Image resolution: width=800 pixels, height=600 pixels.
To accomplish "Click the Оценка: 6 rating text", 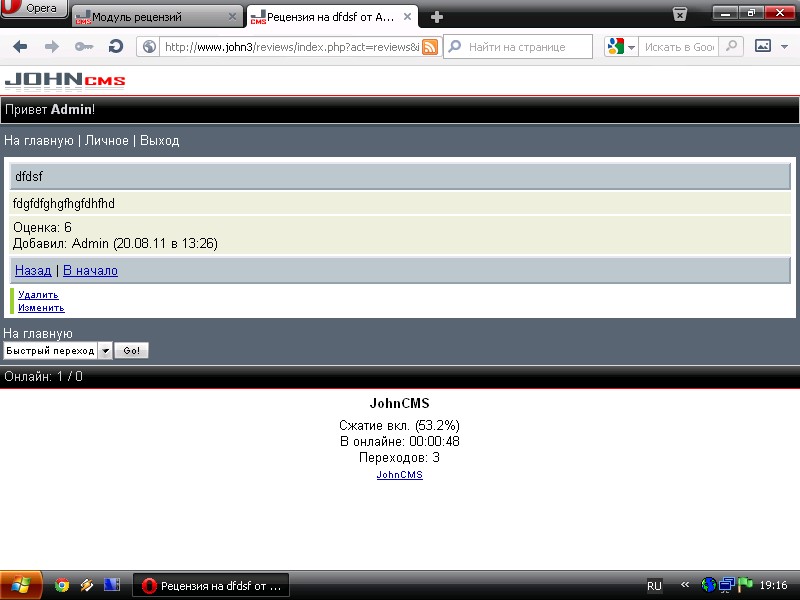I will [42, 227].
